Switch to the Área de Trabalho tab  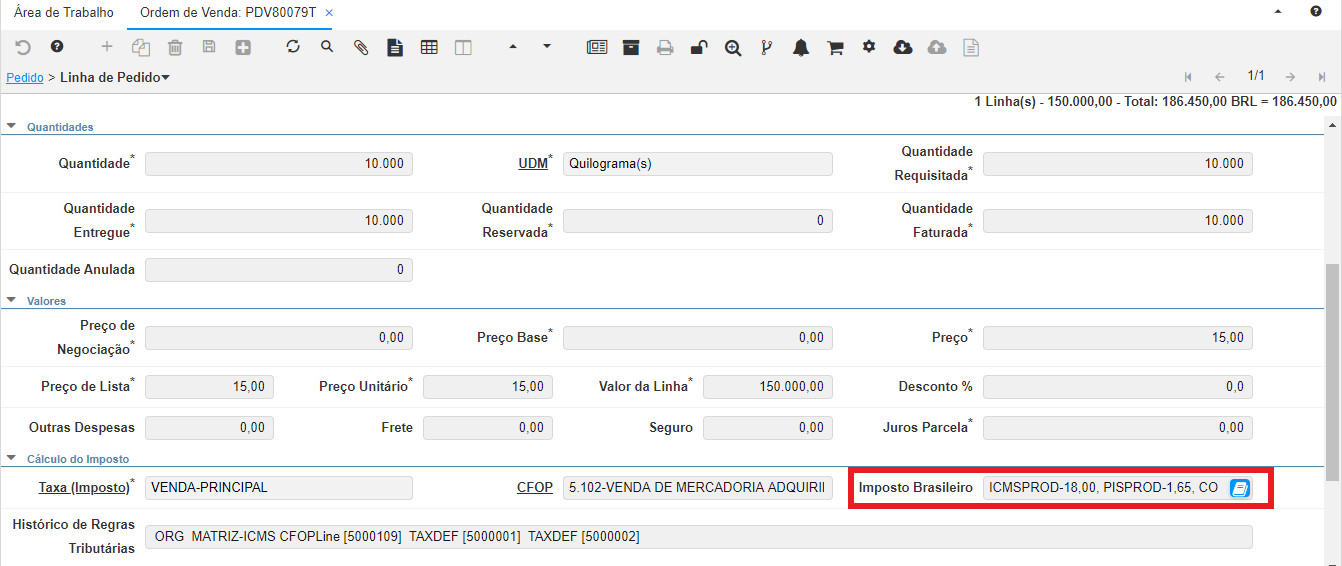tap(64, 12)
